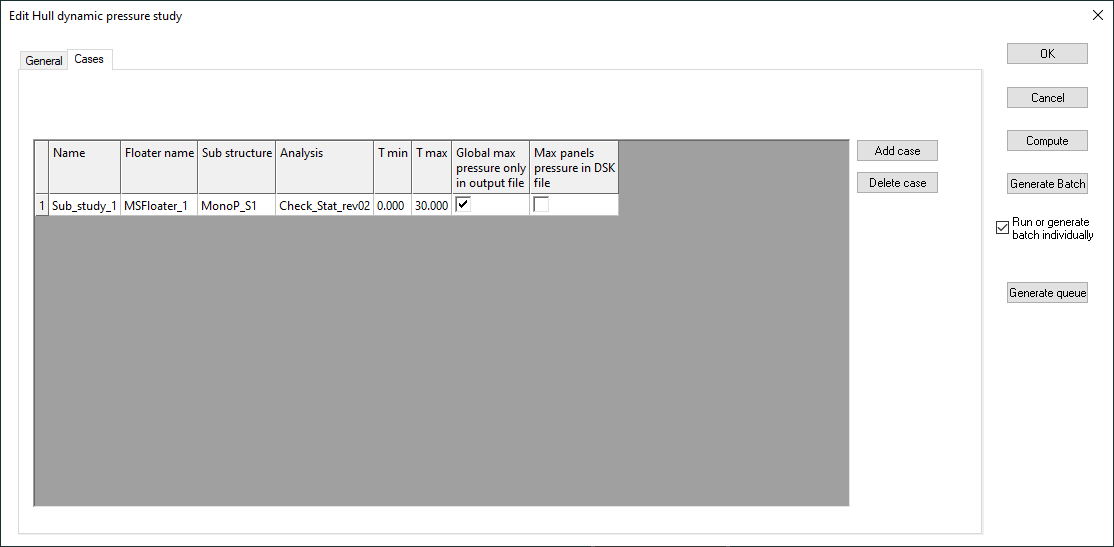
Task: Click the Floater name column header
Action: click(159, 167)
